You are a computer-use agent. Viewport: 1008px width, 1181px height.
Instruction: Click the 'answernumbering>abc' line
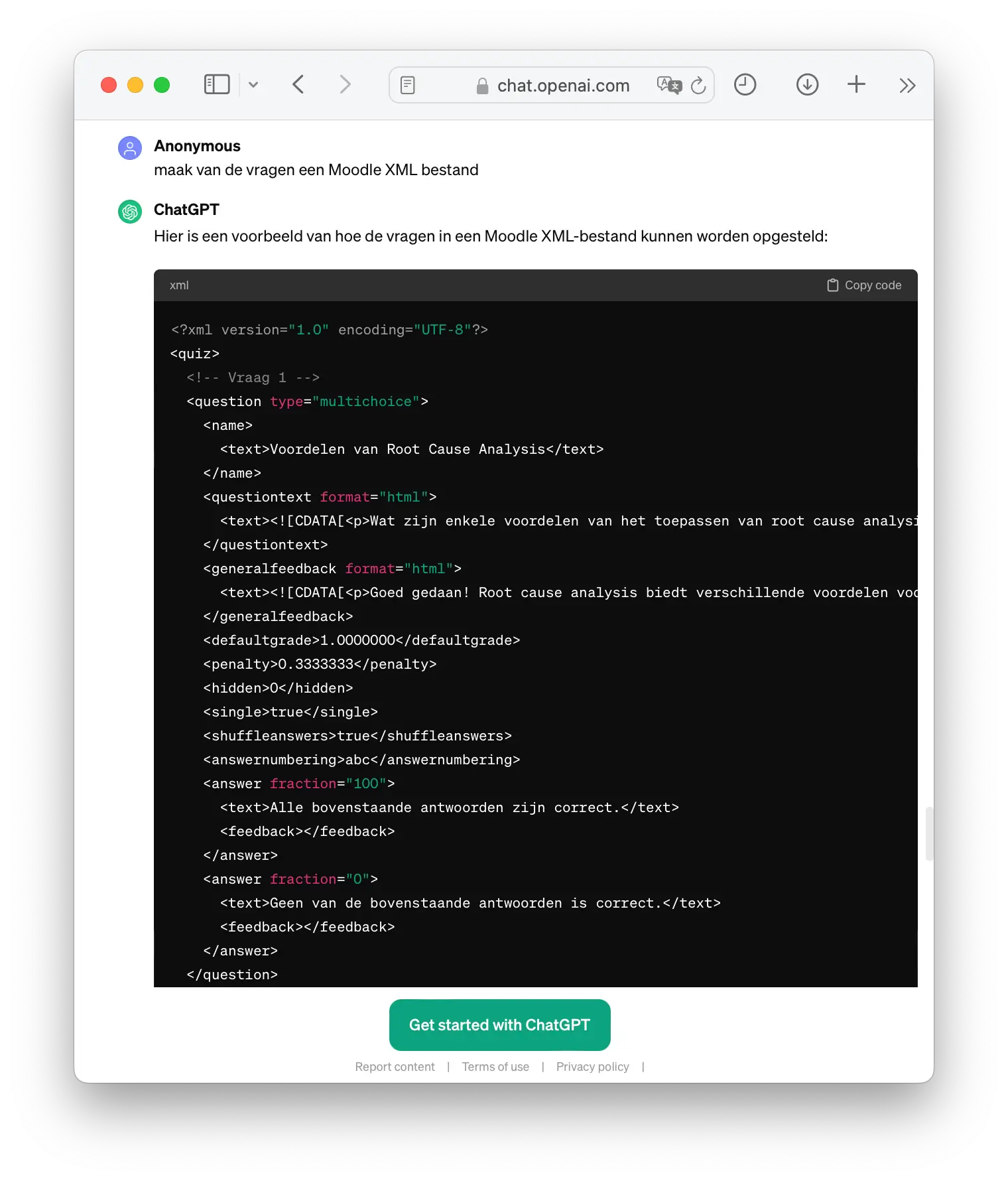pyautogui.click(x=361, y=760)
